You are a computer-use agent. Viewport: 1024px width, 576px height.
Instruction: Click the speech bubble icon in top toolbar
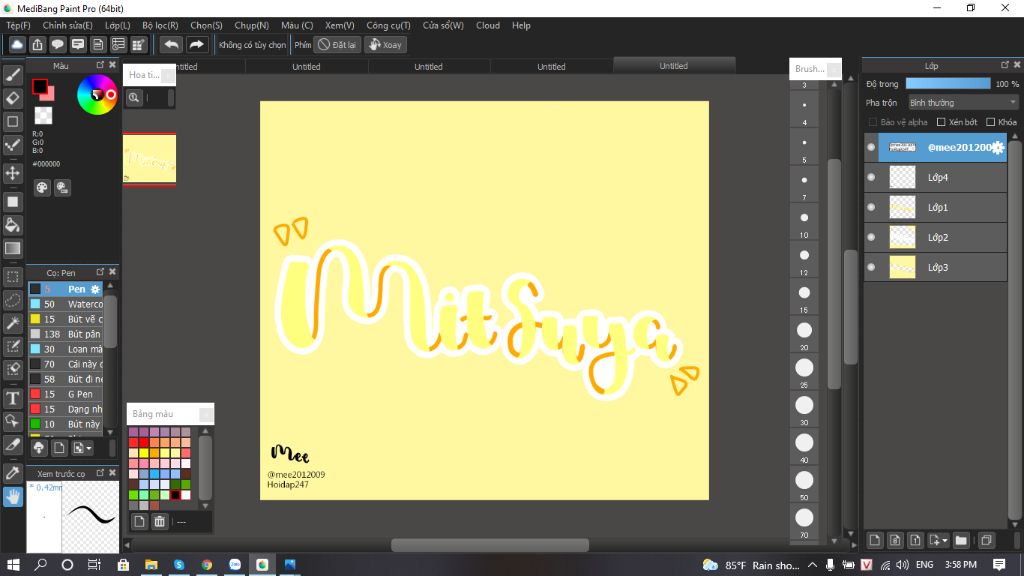pos(57,44)
